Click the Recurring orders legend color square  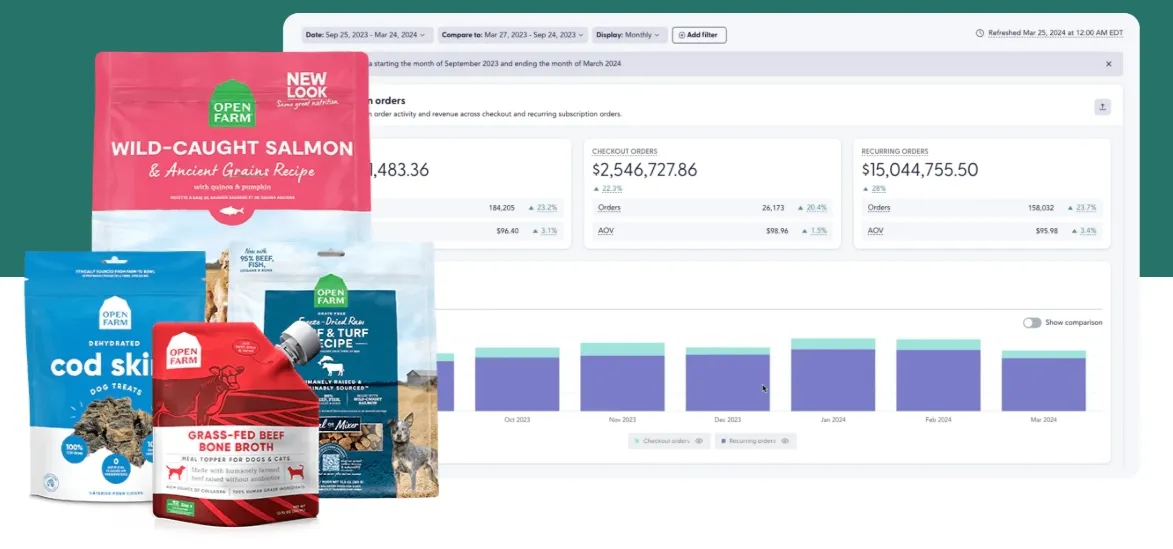(723, 441)
